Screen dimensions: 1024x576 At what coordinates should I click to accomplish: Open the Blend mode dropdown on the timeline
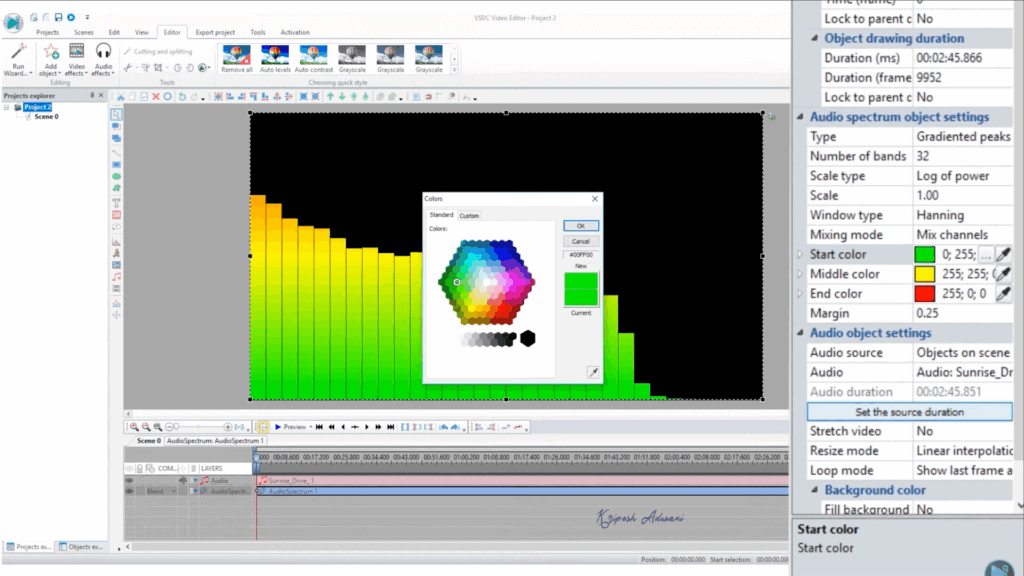click(x=161, y=491)
